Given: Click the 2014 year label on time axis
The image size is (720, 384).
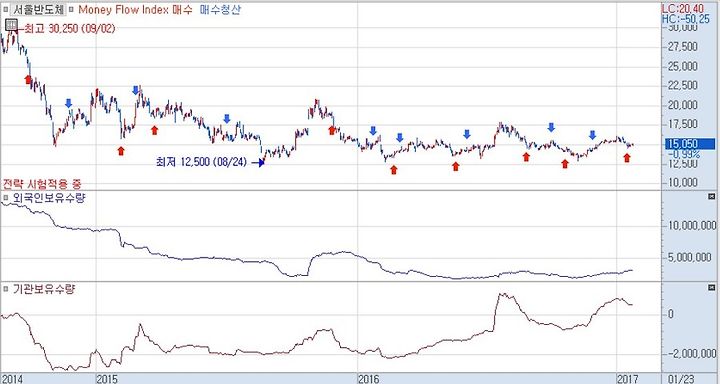Looking at the screenshot, I should (11, 379).
